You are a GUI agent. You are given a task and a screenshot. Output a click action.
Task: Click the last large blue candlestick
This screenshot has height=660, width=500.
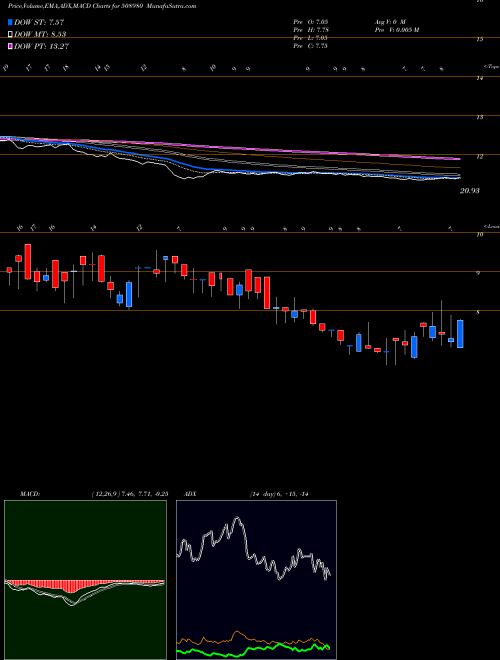(x=460, y=334)
